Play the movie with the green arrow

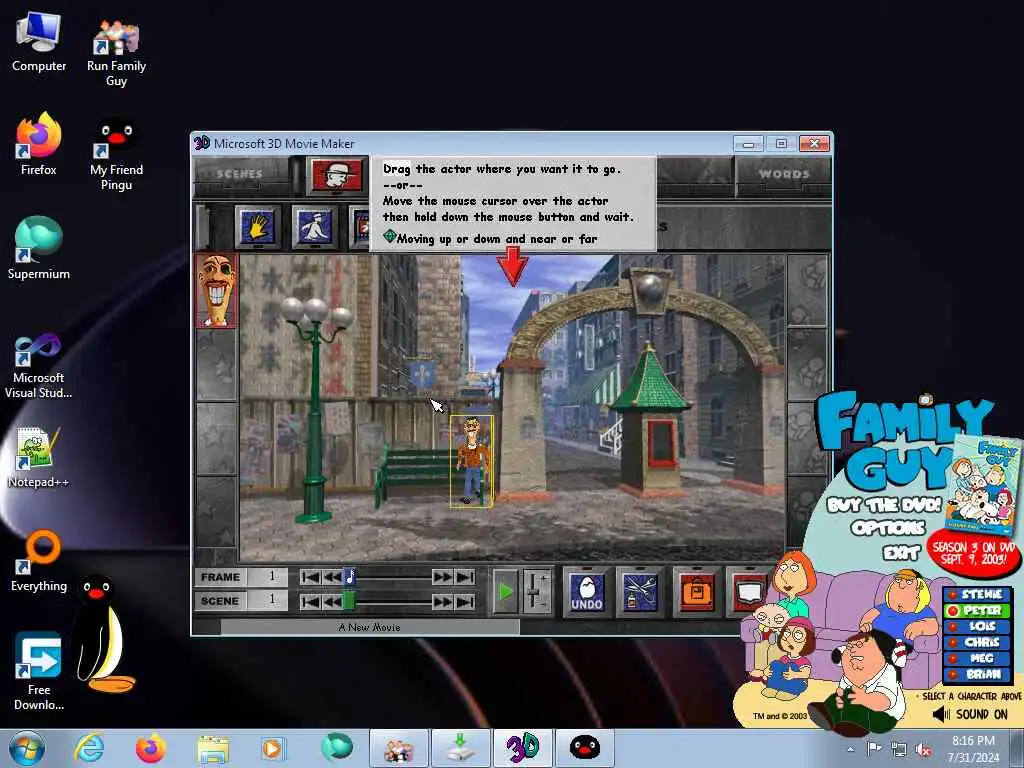[x=505, y=592]
